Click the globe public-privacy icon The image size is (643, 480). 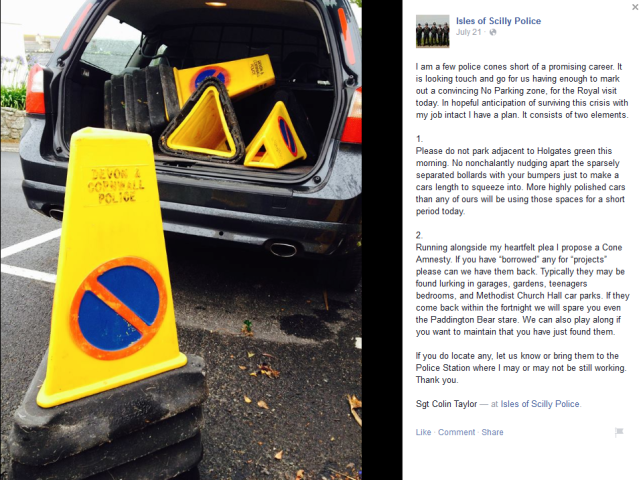pyautogui.click(x=493, y=32)
